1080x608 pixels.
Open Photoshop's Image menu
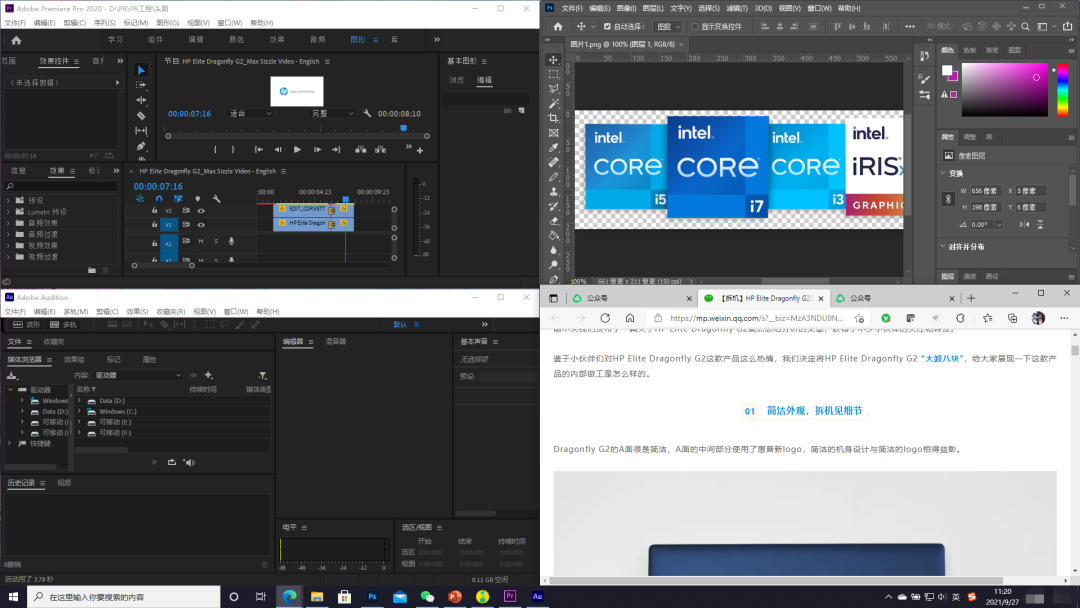coord(625,8)
